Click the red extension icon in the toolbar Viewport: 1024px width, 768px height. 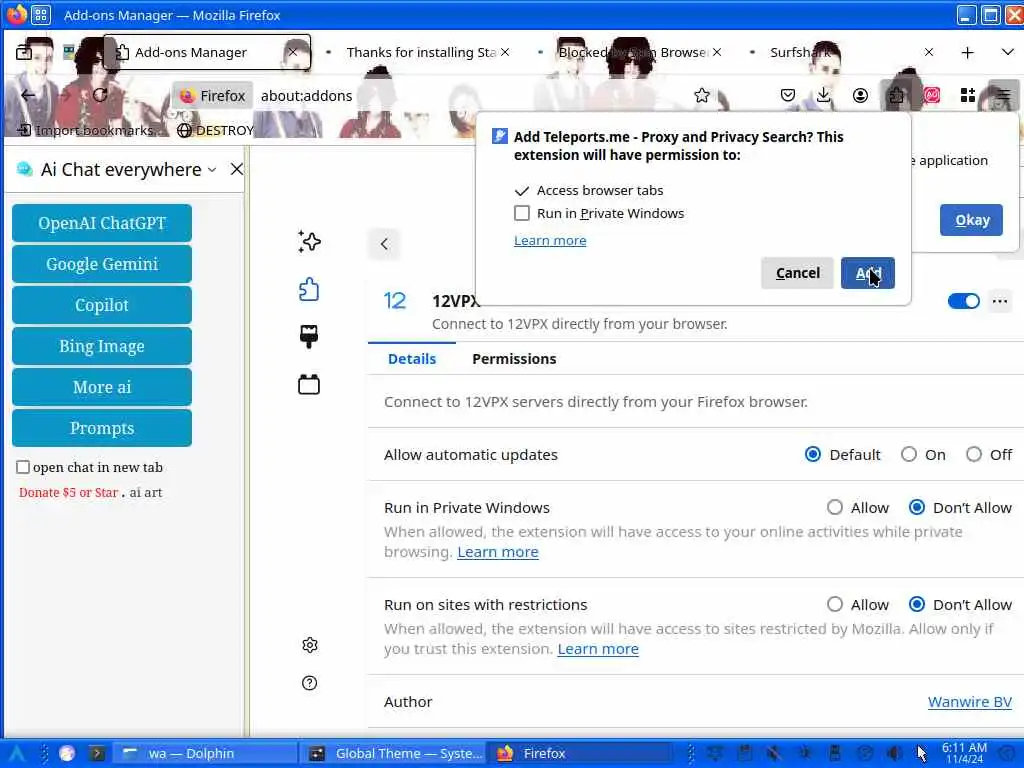932,95
